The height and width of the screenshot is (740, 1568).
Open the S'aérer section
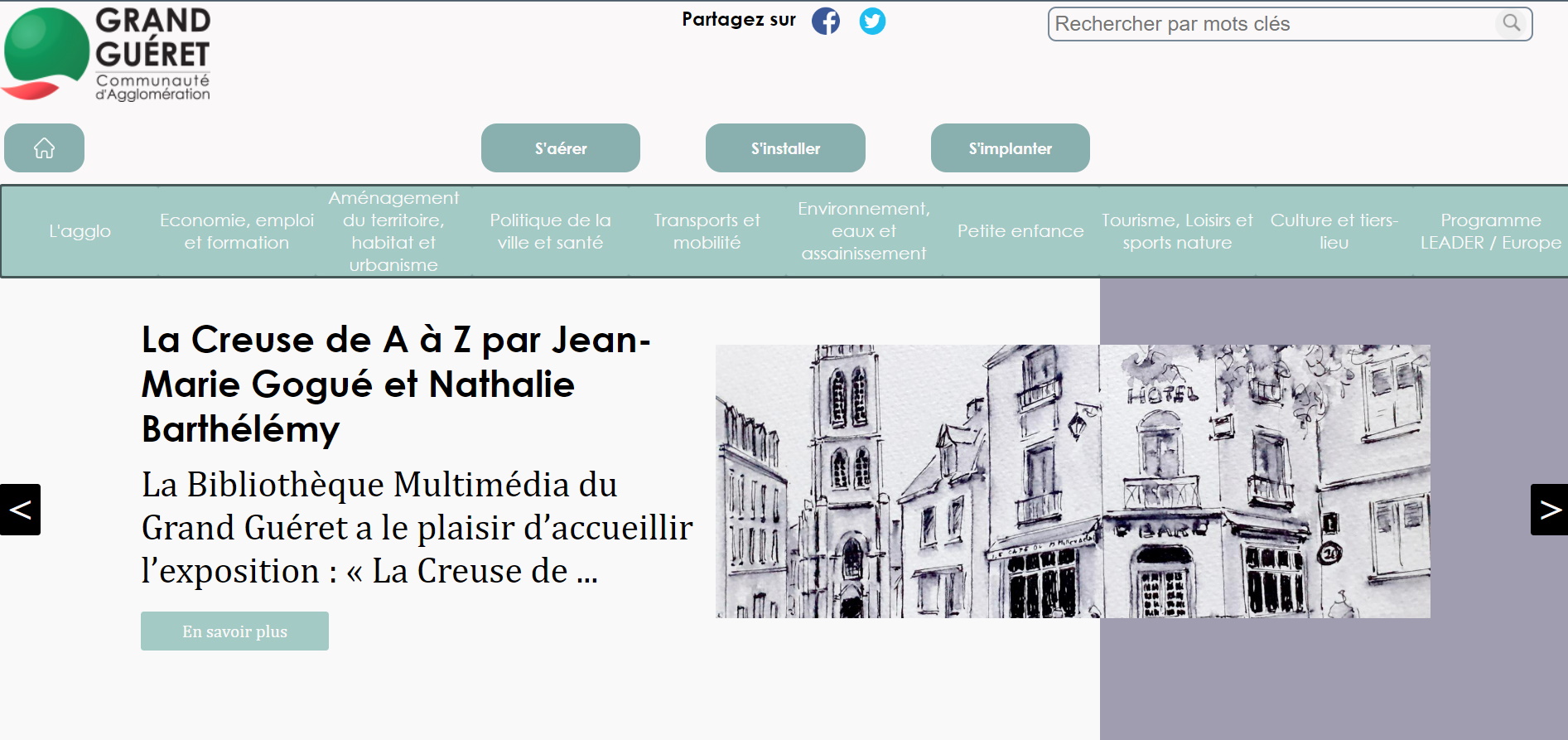coord(561,148)
